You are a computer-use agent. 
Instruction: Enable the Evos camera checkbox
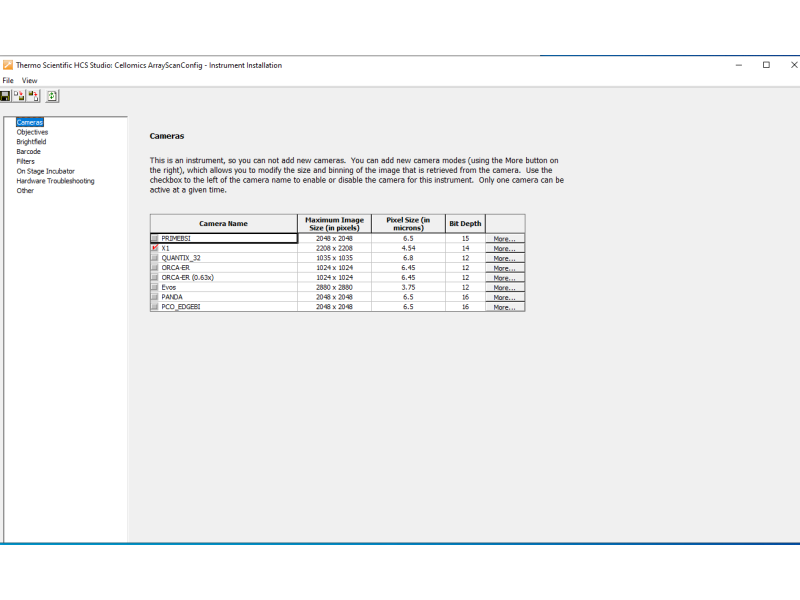(155, 287)
